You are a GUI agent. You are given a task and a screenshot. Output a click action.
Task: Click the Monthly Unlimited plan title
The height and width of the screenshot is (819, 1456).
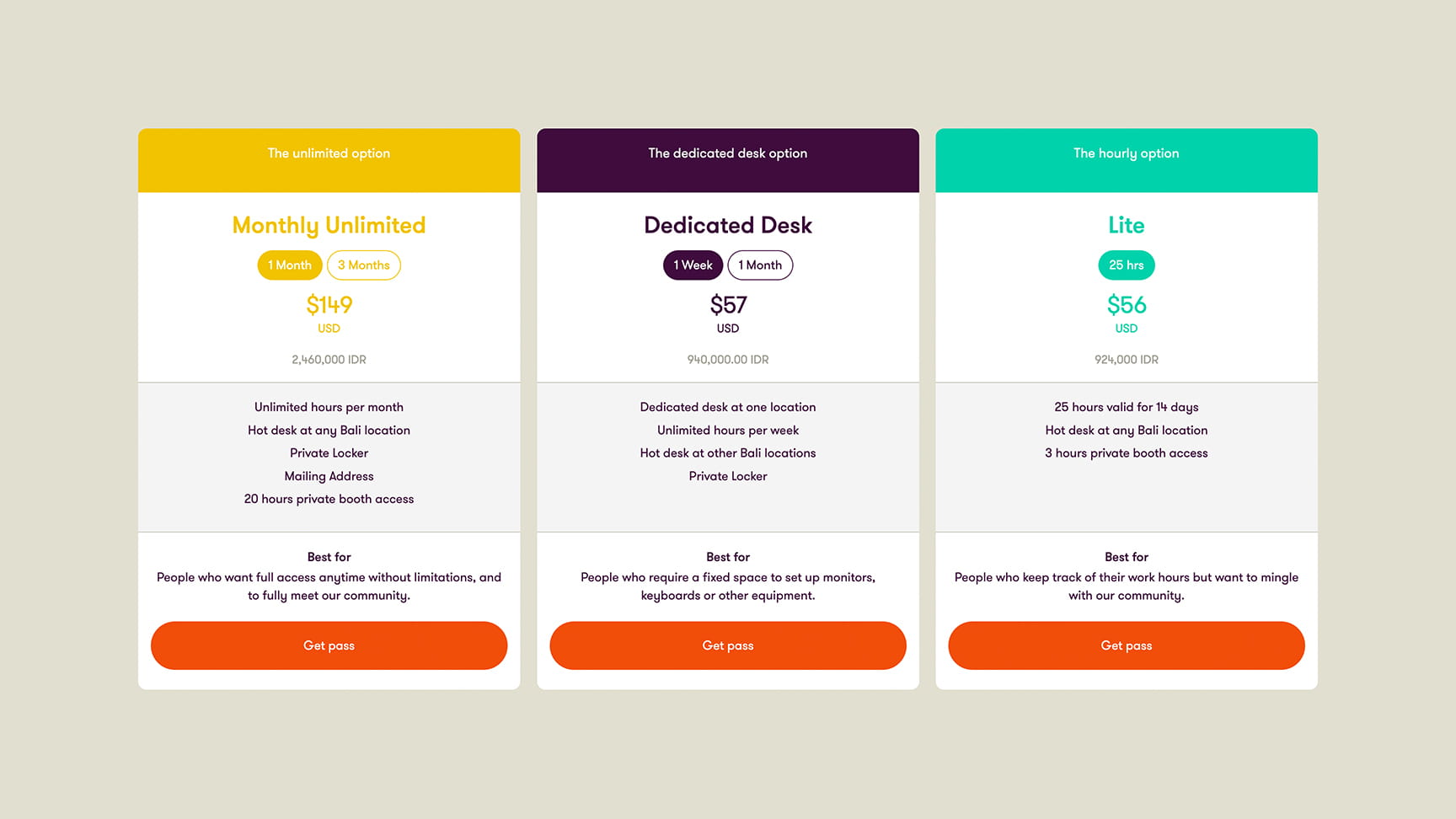point(329,225)
